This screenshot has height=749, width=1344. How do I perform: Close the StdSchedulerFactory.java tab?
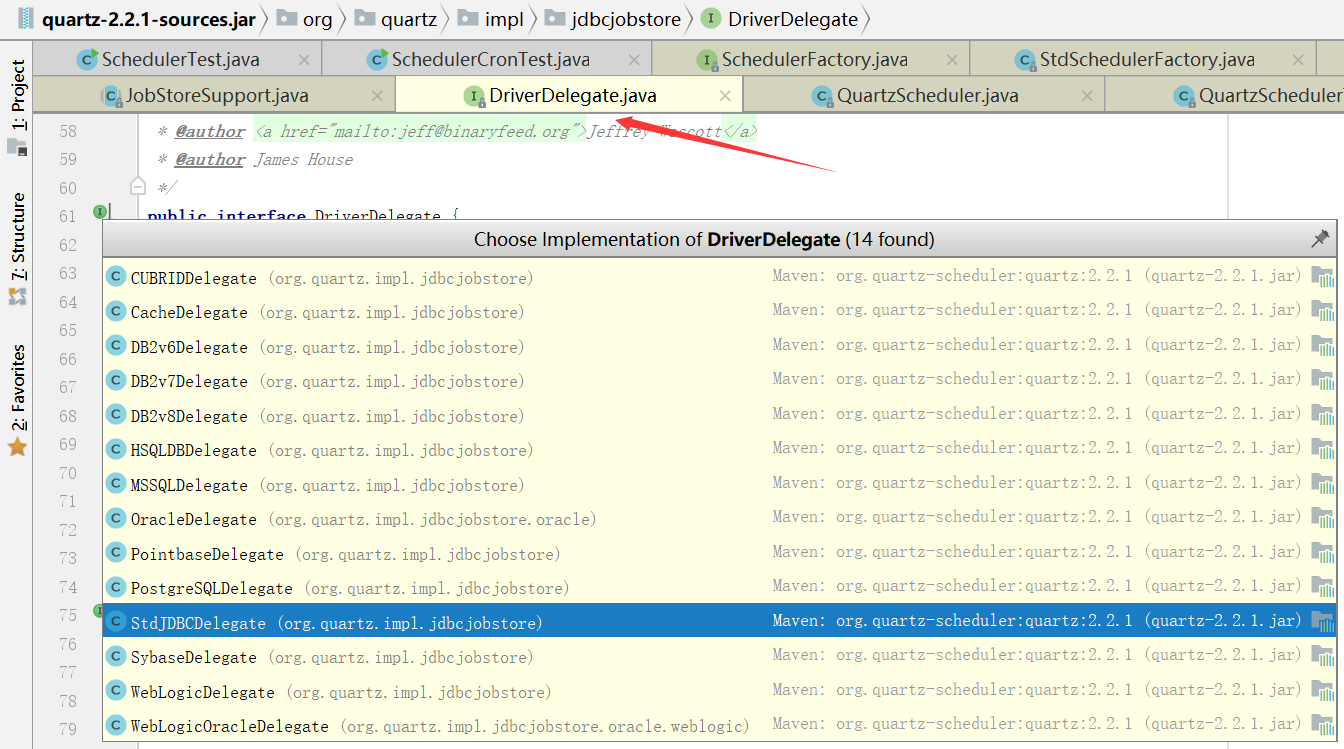point(1298,60)
